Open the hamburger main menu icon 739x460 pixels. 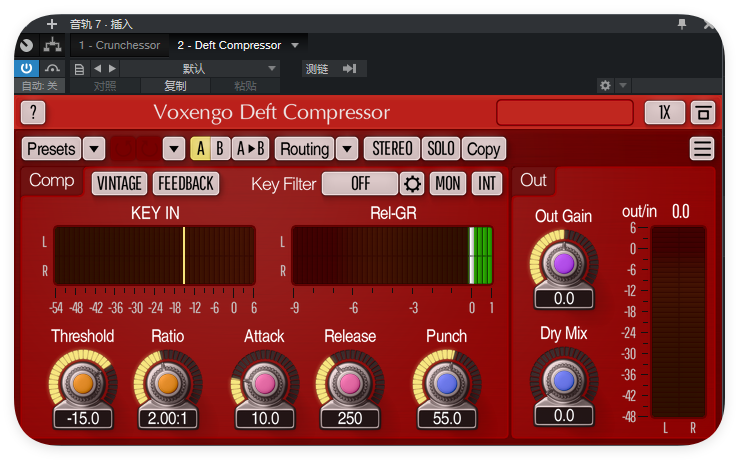click(x=702, y=149)
